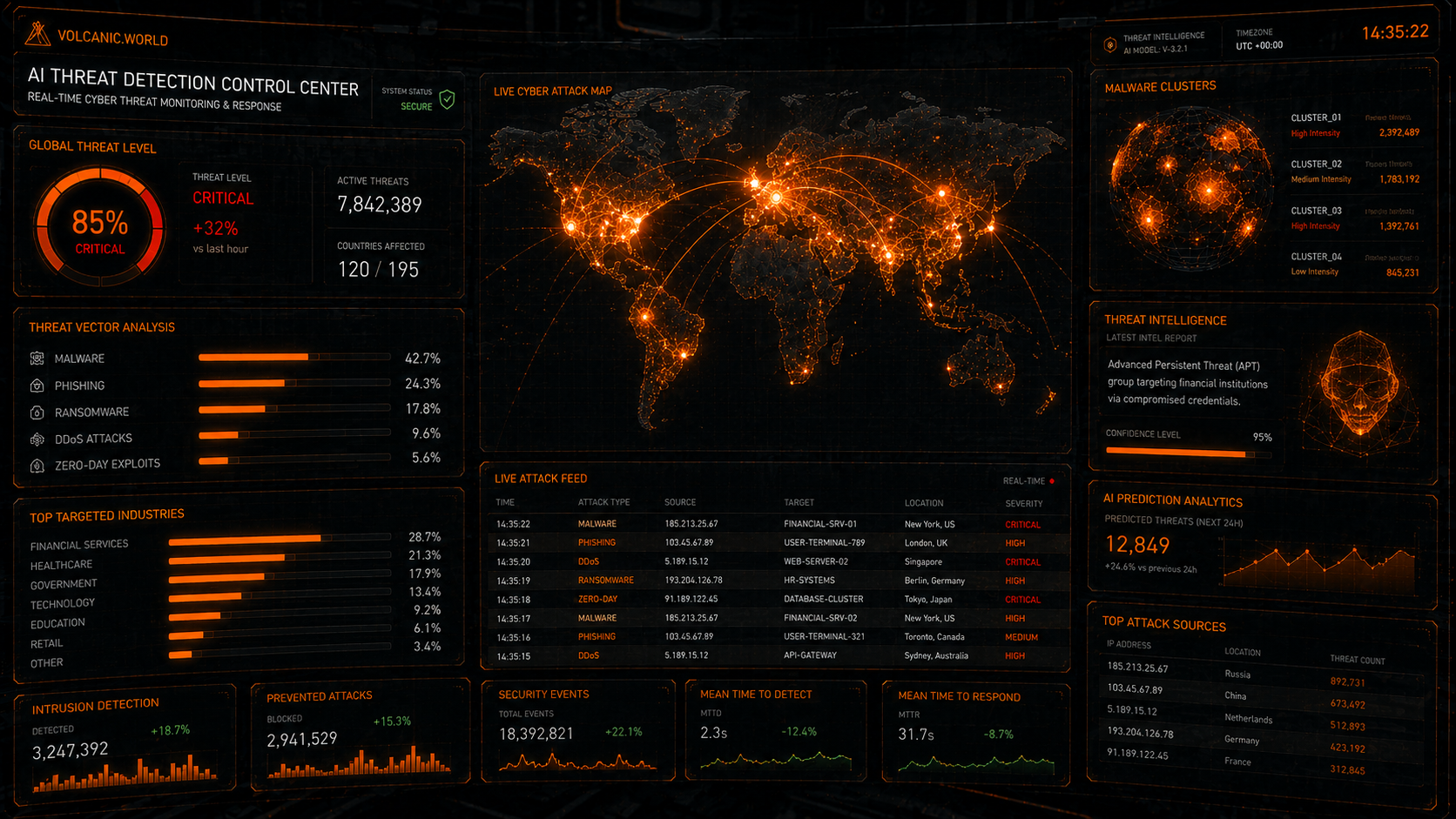1456x819 pixels.
Task: Click the secure shield status icon
Action: pos(447,99)
